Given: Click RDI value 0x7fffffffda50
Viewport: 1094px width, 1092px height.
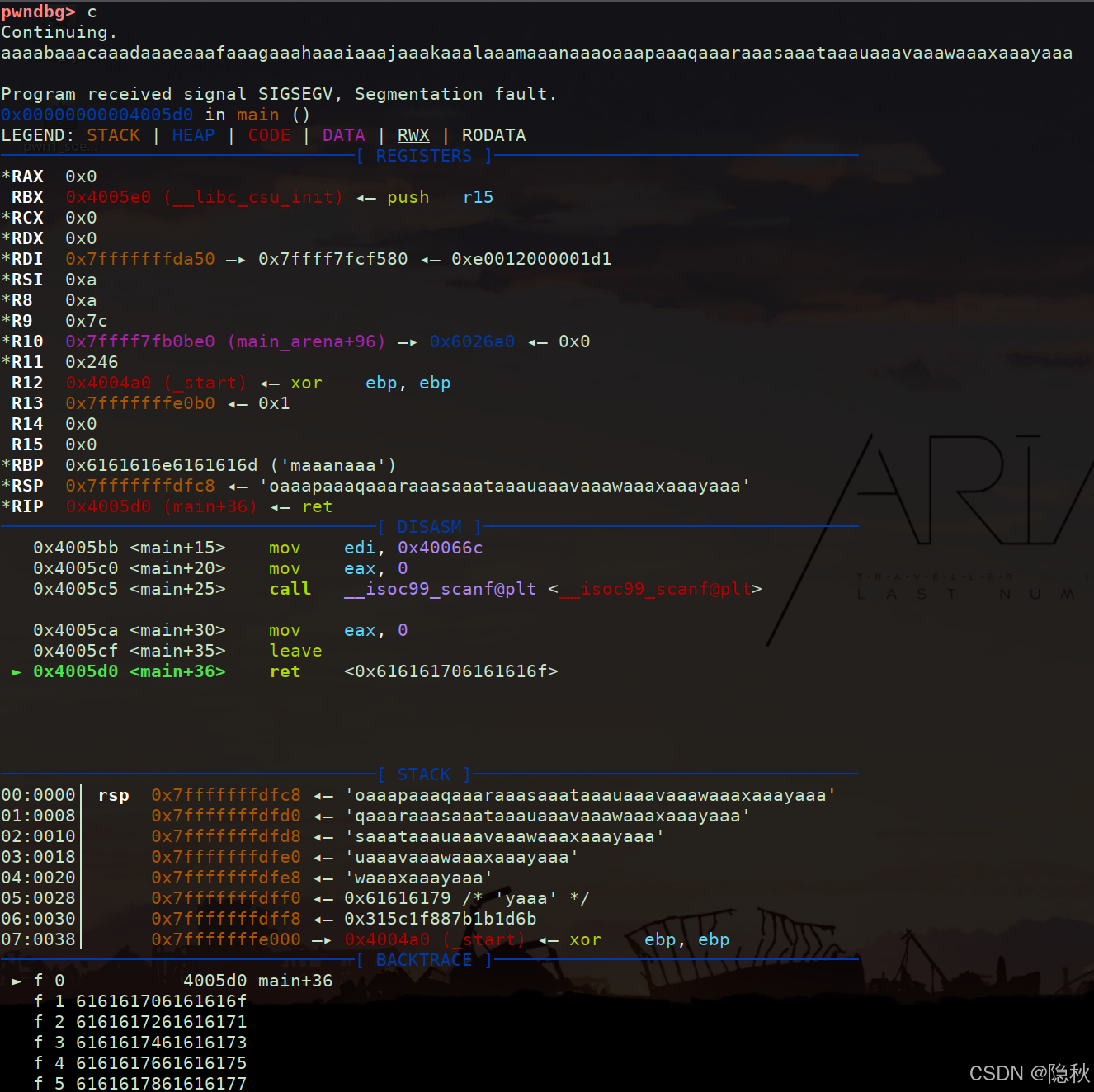Looking at the screenshot, I should pyautogui.click(x=140, y=259).
